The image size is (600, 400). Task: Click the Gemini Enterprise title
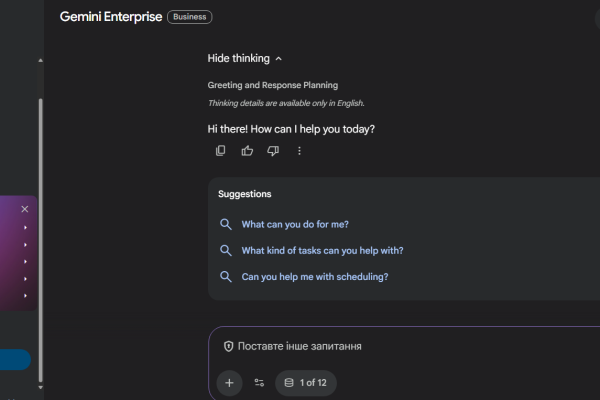pos(110,17)
